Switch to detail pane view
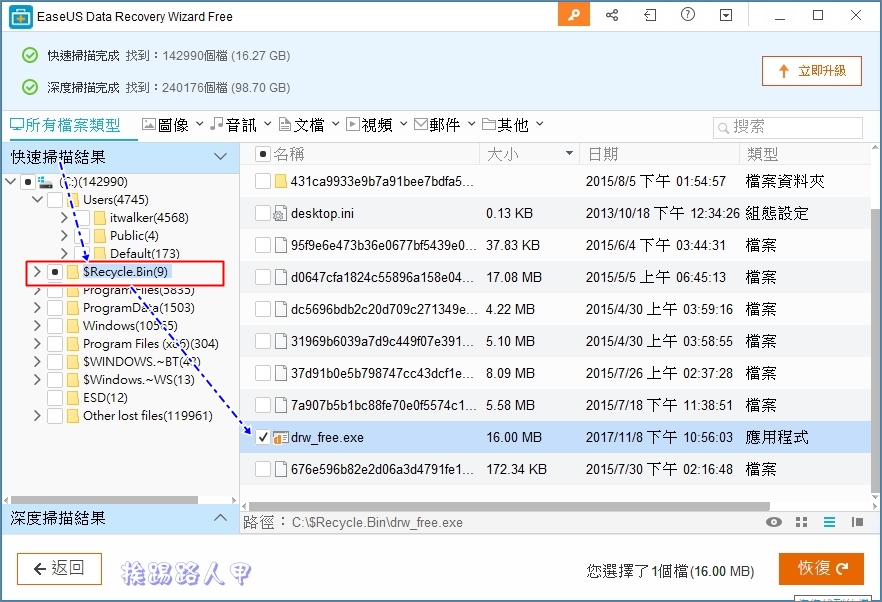The height and width of the screenshot is (602, 882). [857, 522]
